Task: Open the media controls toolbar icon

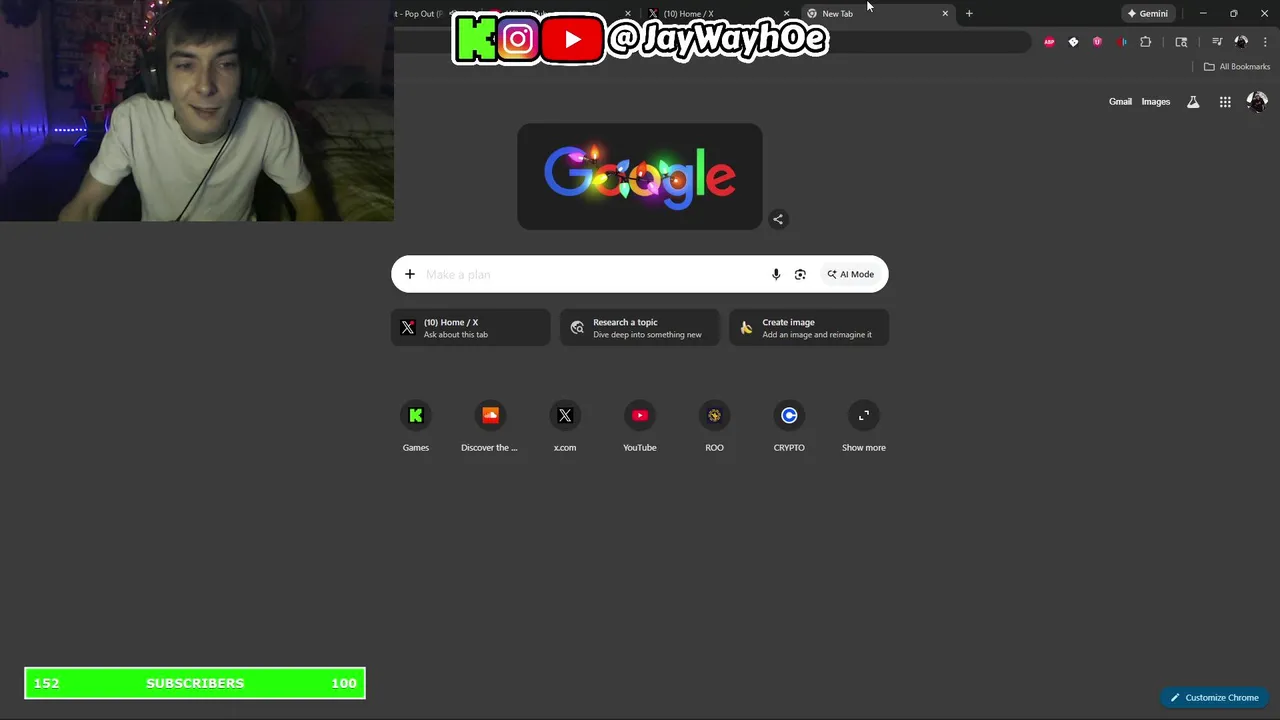Action: [1217, 42]
